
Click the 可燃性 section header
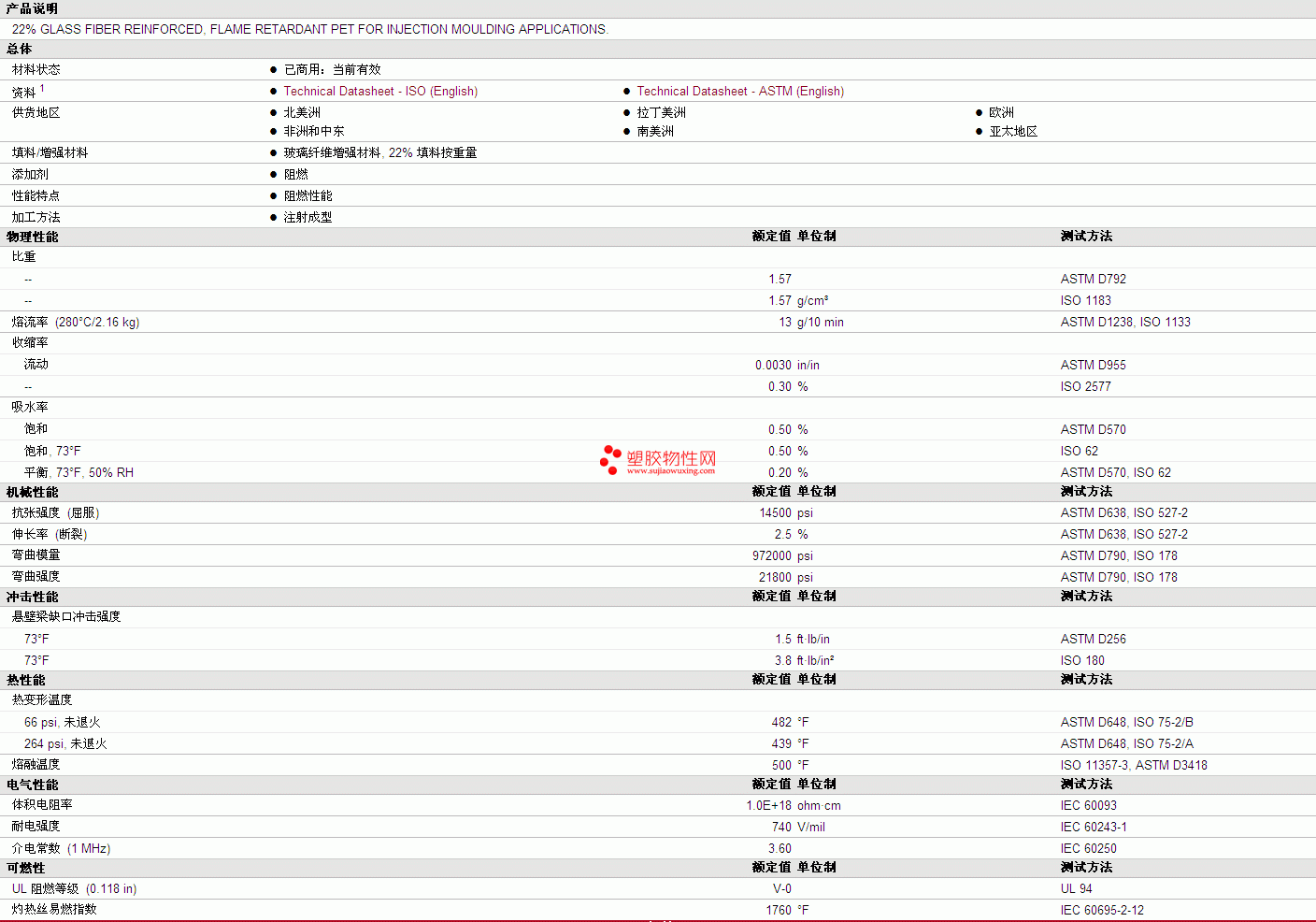coord(25,868)
